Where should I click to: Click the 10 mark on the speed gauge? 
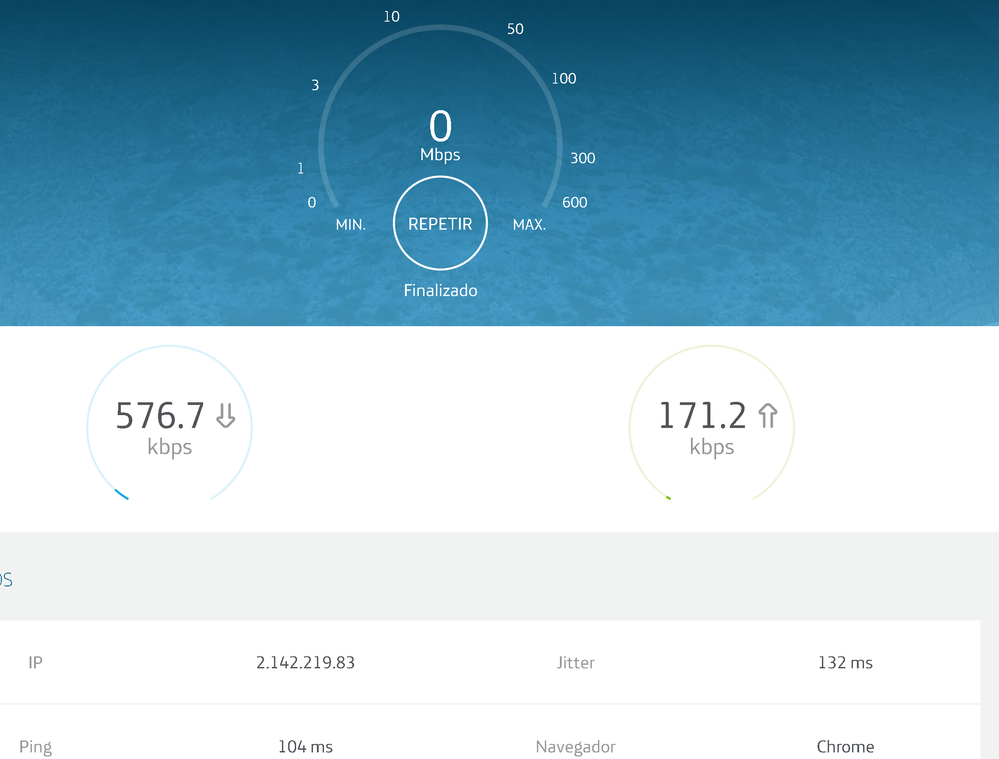tap(391, 16)
